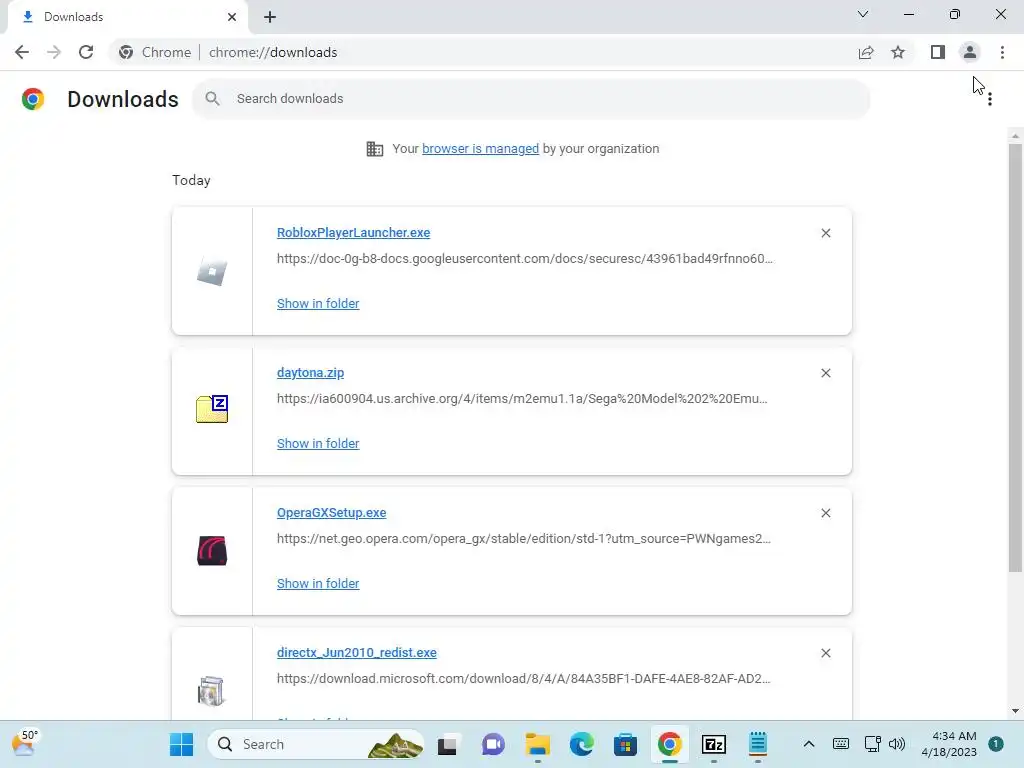
Task: Open the volume speaker tray icon
Action: tap(897, 744)
